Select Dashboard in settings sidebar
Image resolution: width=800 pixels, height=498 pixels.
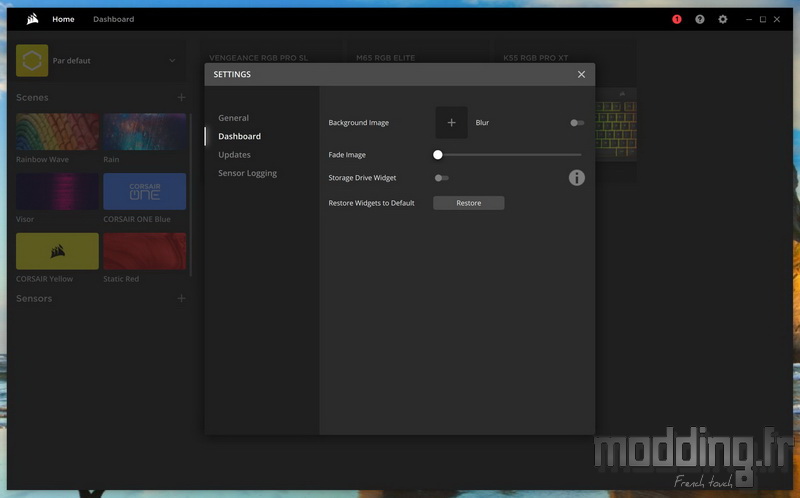click(x=239, y=136)
